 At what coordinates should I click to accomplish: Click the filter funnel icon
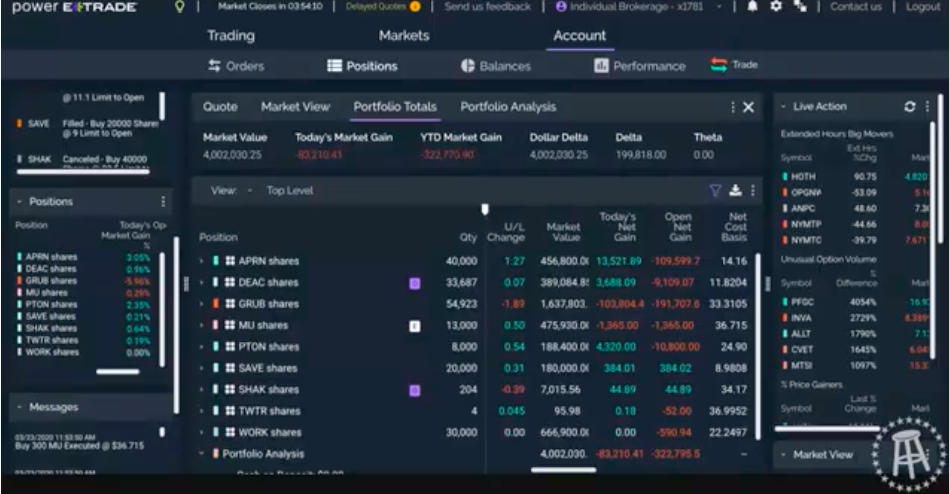tap(715, 191)
